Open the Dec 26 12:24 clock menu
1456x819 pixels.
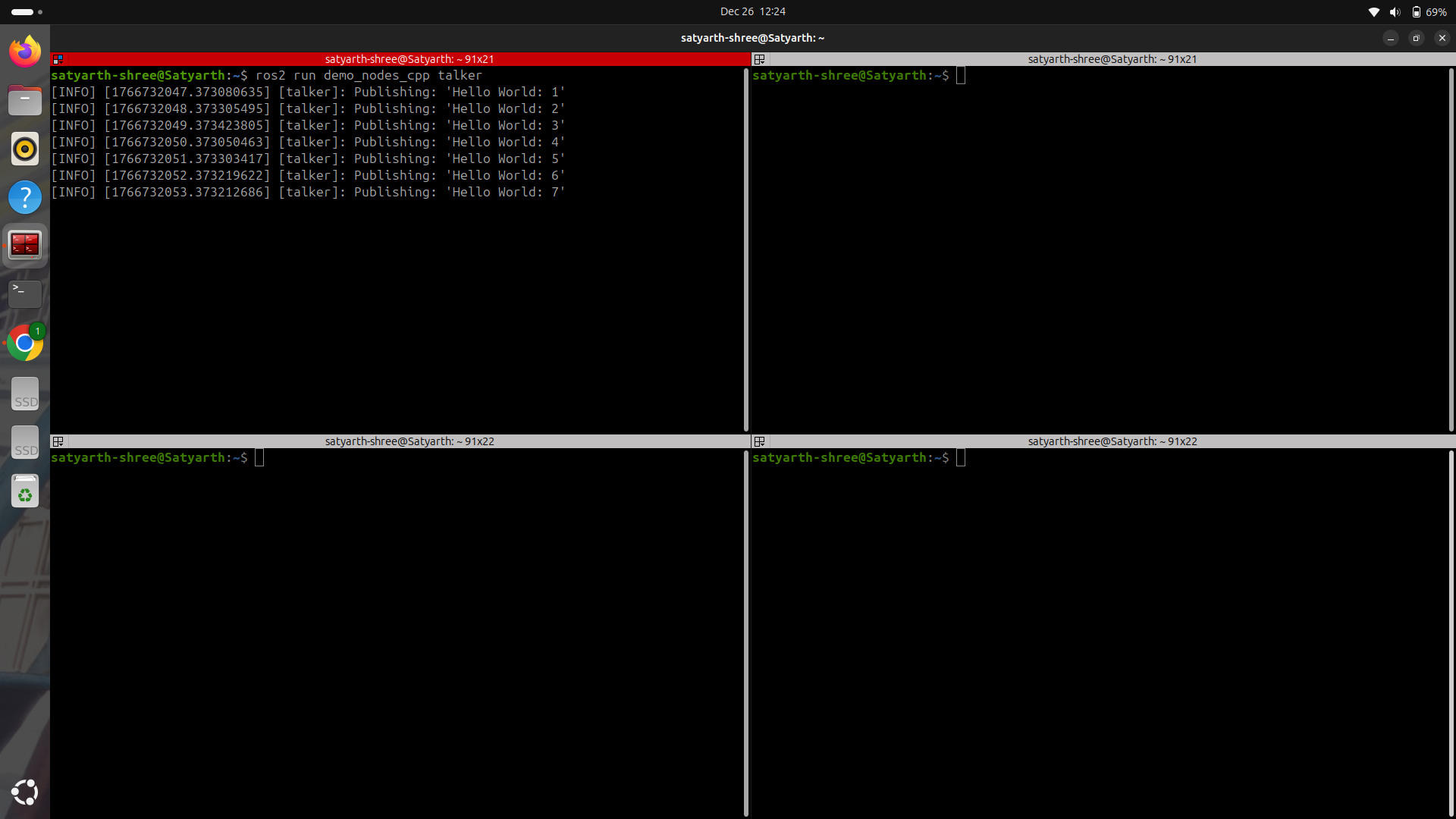(752, 11)
